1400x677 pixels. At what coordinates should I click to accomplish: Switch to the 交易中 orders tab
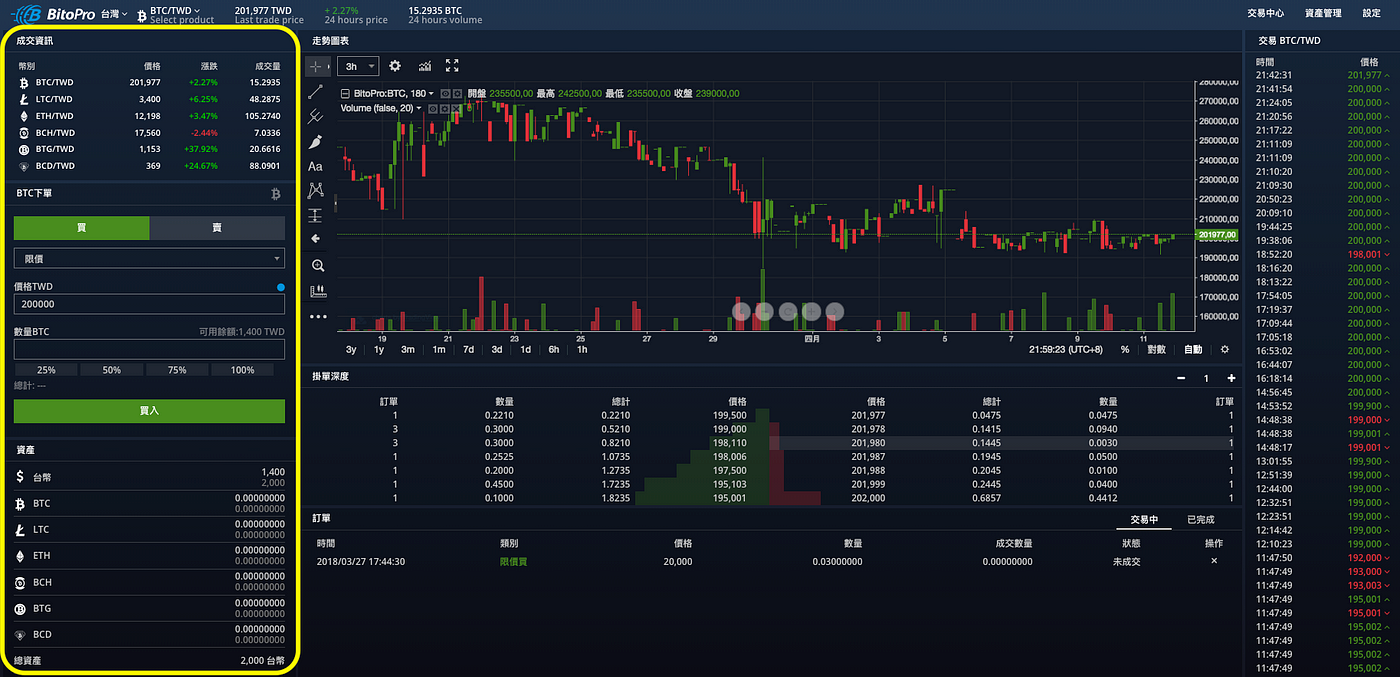1144,520
